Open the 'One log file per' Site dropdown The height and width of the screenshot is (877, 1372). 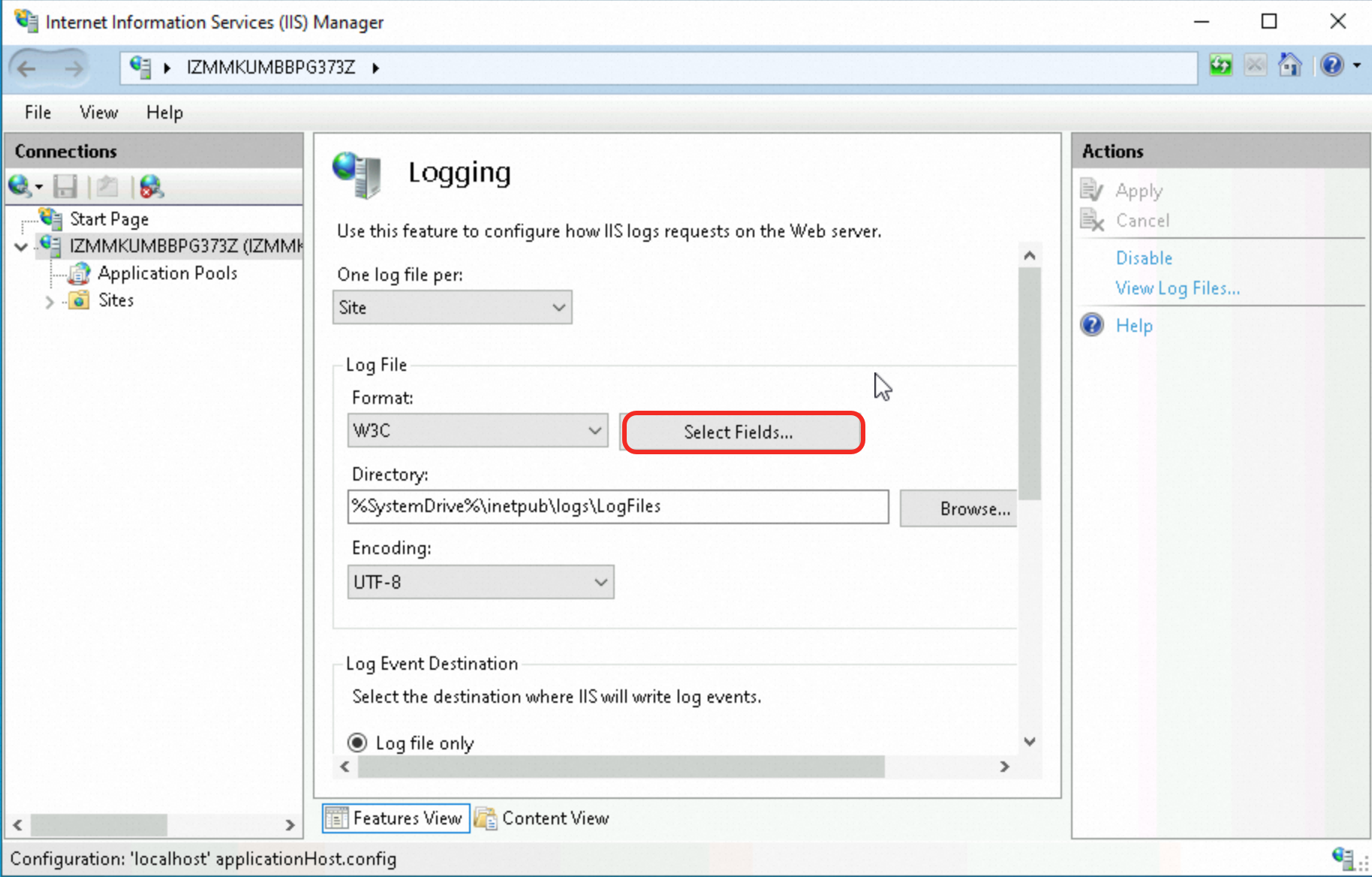[453, 308]
